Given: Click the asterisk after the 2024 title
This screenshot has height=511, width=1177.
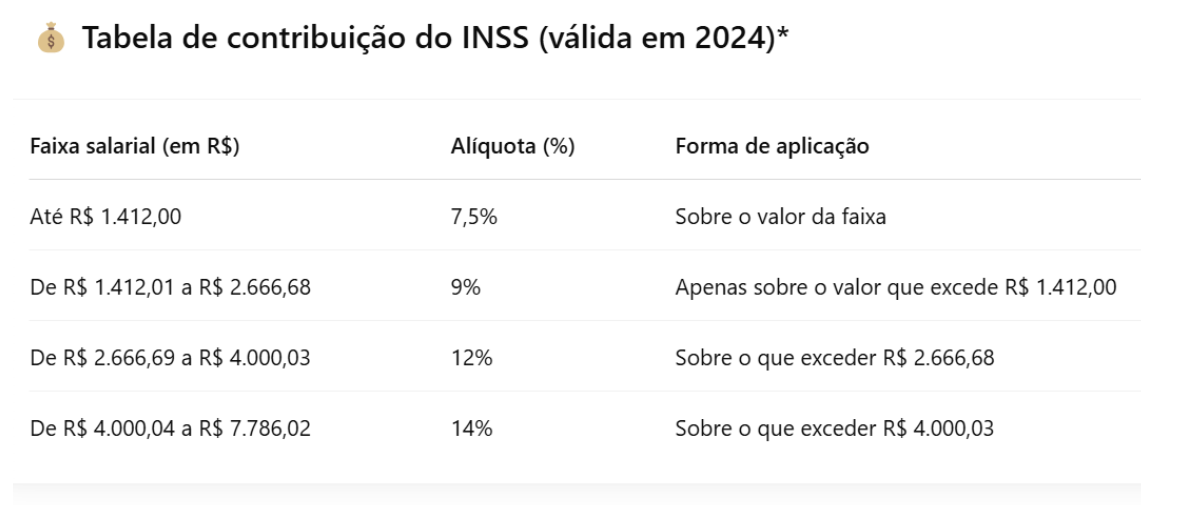Looking at the screenshot, I should (783, 32).
